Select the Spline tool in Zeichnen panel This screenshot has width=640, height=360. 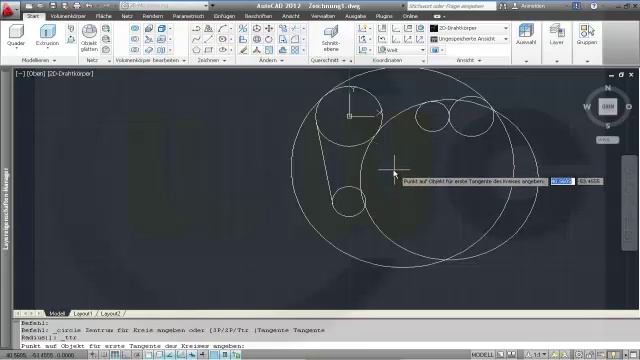196,39
